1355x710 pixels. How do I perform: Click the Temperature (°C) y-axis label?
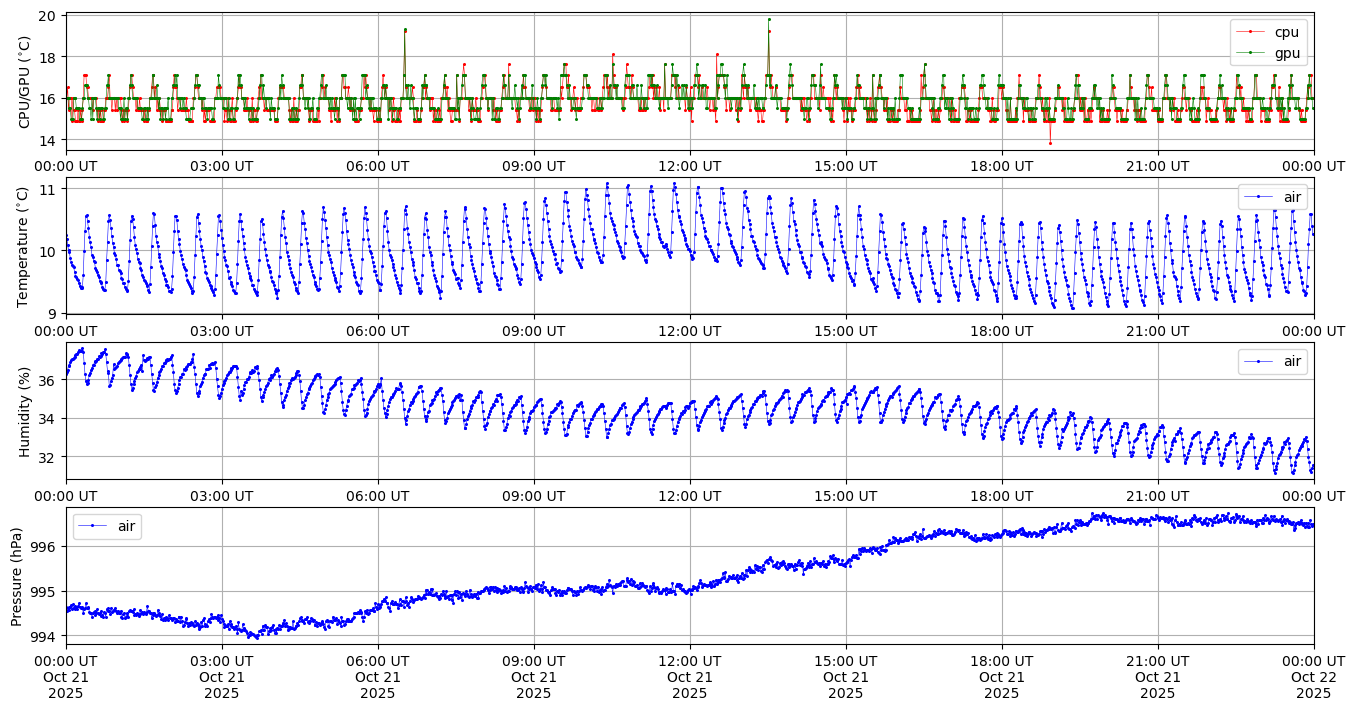(25, 246)
